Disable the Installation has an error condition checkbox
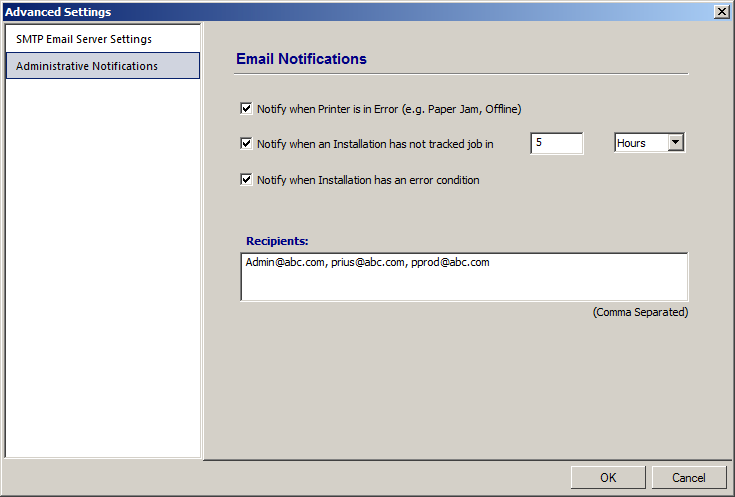This screenshot has width=735, height=497. coord(246,180)
